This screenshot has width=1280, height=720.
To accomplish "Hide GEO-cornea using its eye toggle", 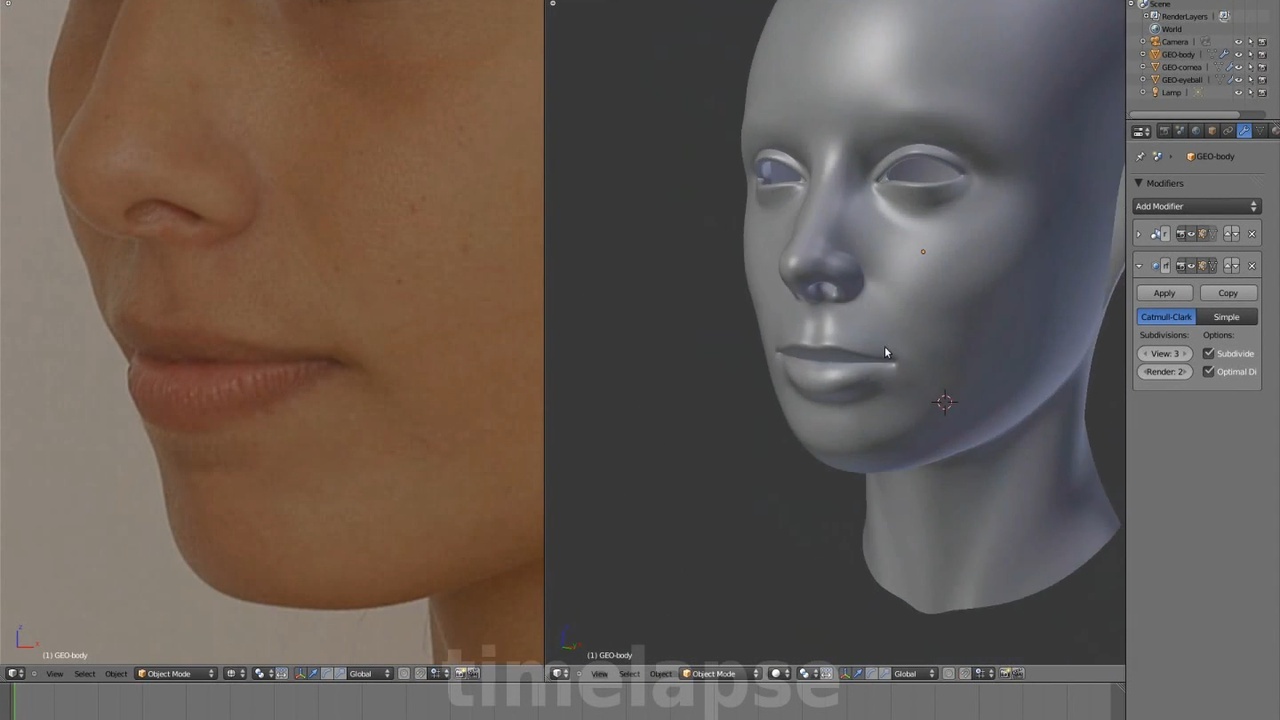I will click(x=1238, y=67).
